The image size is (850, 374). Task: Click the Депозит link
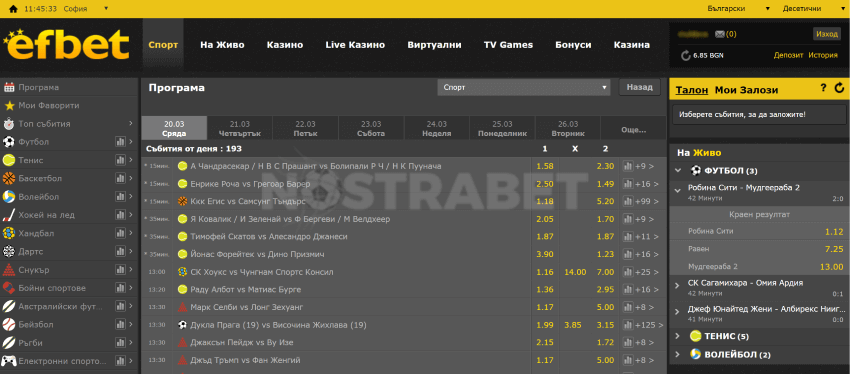(x=788, y=55)
